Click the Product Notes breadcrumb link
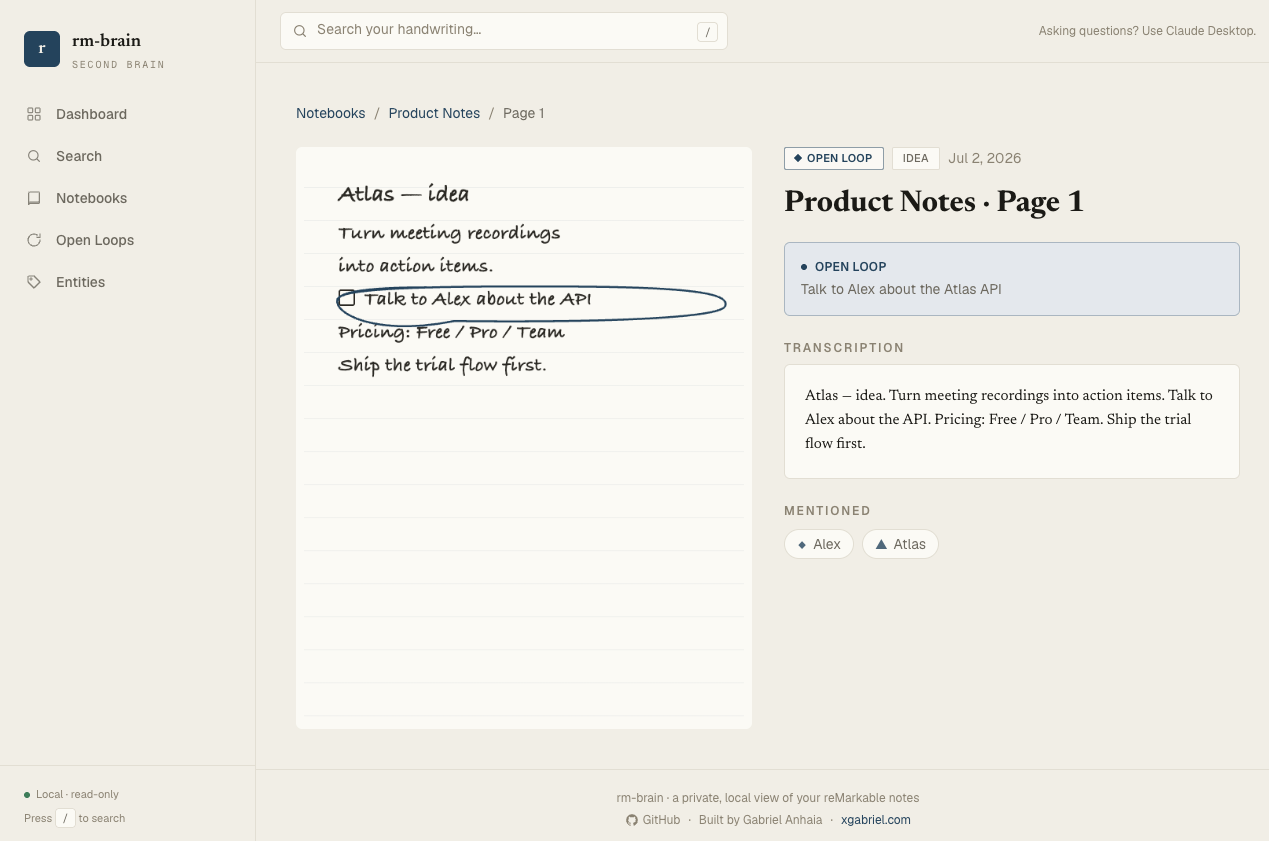1269x841 pixels. click(x=434, y=113)
